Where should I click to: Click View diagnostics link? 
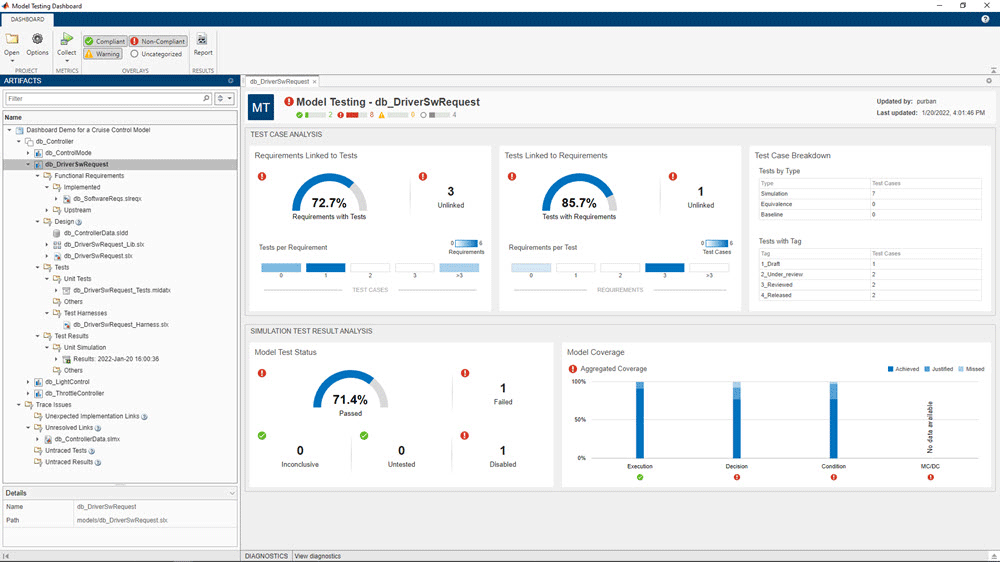pyautogui.click(x=317, y=556)
